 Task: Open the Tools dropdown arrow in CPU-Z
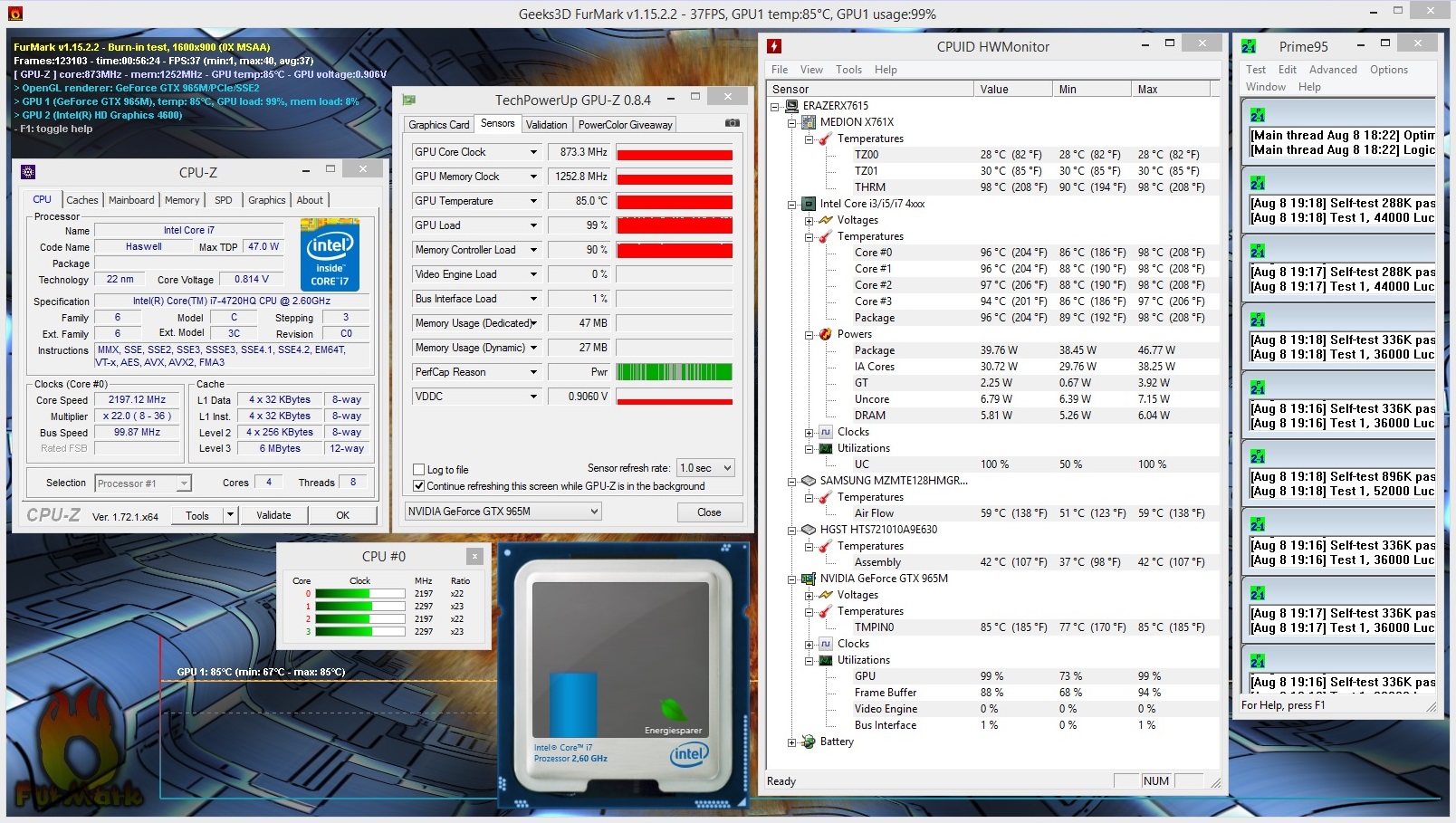pyautogui.click(x=231, y=515)
